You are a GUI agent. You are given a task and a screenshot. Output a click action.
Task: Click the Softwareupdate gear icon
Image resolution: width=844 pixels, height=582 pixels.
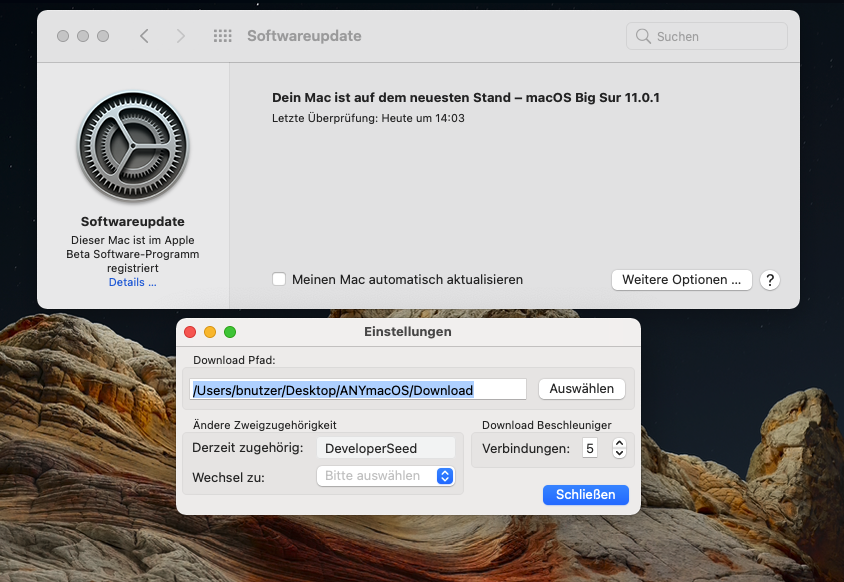pyautogui.click(x=133, y=146)
